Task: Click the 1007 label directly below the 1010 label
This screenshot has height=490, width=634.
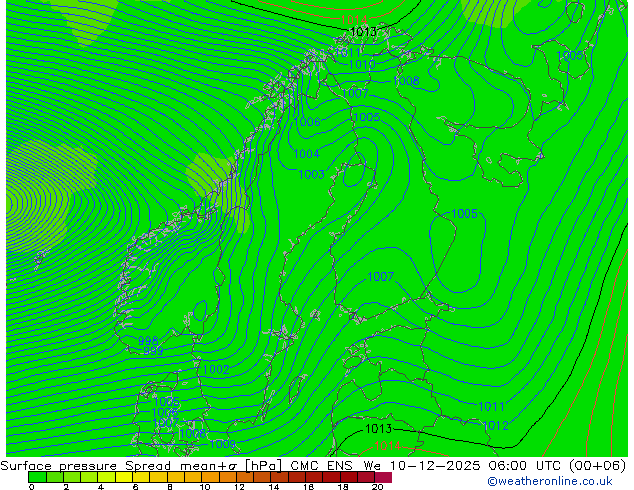Action: tap(355, 93)
